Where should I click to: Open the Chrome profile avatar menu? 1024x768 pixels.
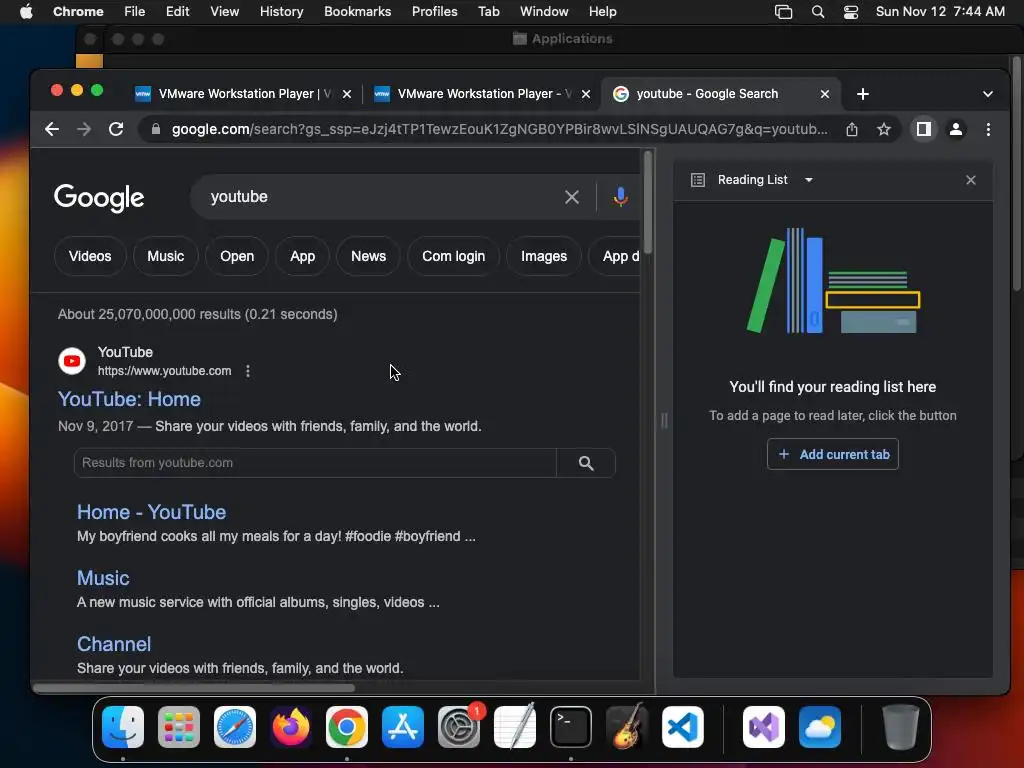click(x=955, y=129)
